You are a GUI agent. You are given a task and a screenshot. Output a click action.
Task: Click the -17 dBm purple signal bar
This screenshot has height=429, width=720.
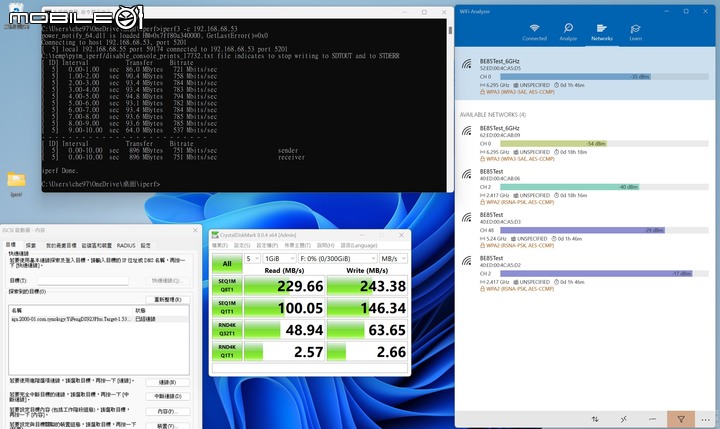coord(596,273)
